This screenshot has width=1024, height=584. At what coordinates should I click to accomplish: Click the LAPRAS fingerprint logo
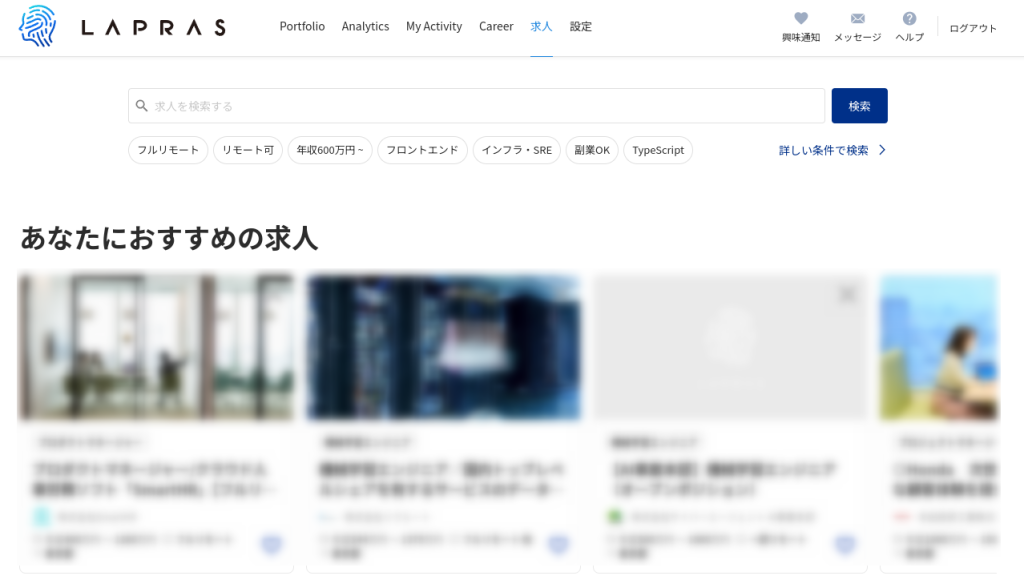38,27
